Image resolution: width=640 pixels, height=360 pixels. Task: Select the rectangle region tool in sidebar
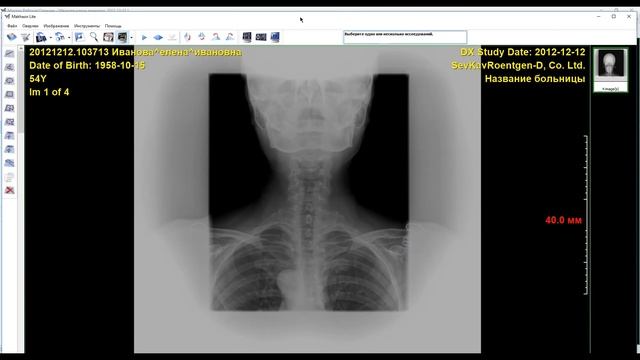pos(9,95)
